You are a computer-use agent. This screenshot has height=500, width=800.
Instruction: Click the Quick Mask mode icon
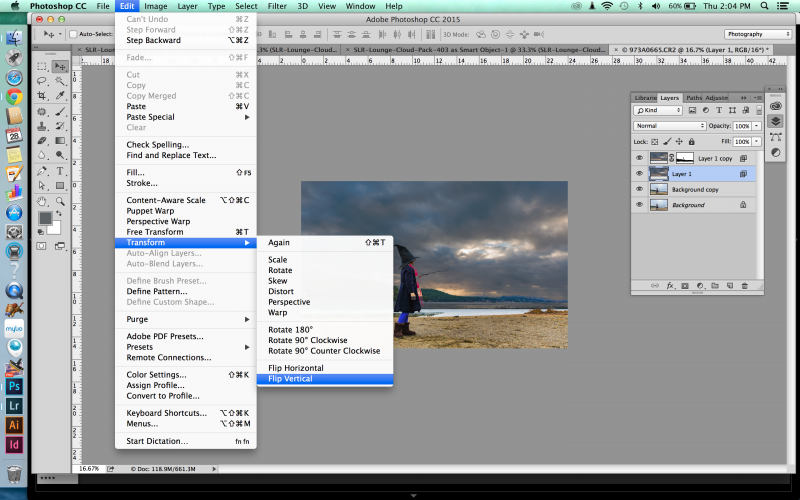click(x=41, y=246)
